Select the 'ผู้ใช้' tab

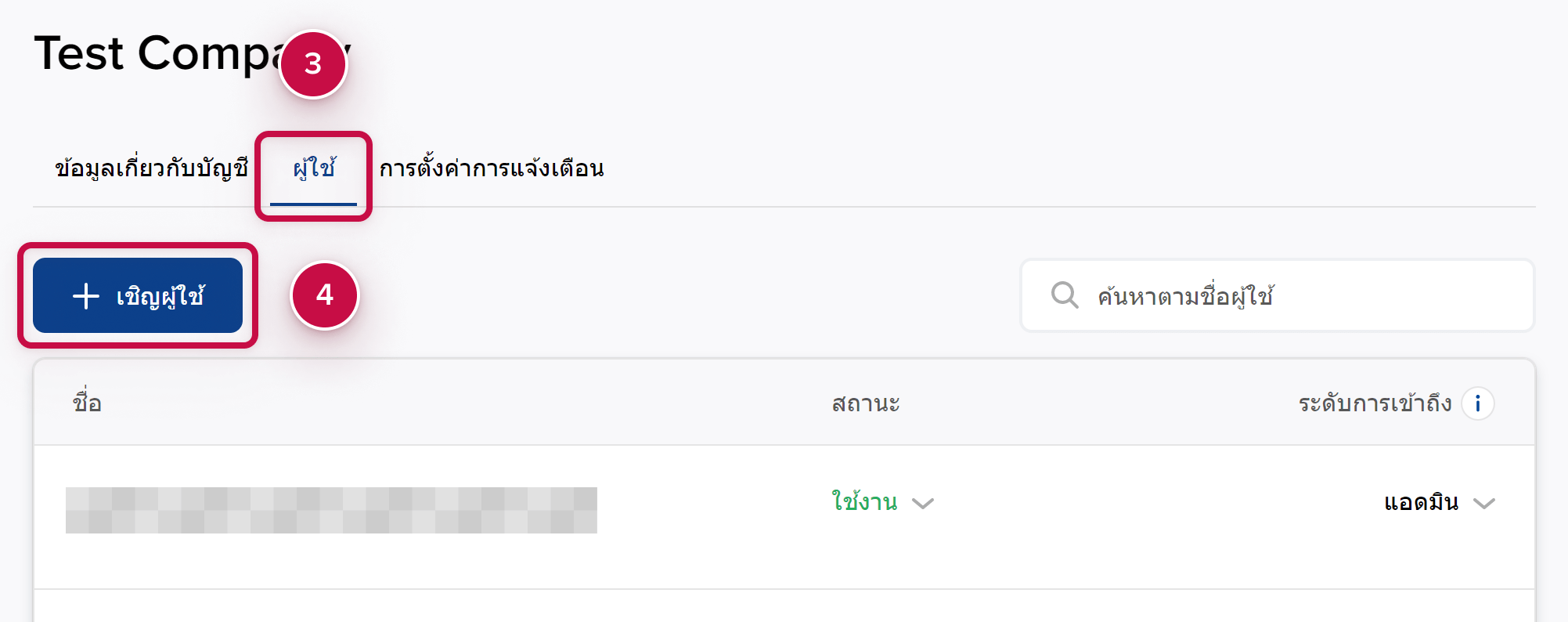[x=314, y=168]
